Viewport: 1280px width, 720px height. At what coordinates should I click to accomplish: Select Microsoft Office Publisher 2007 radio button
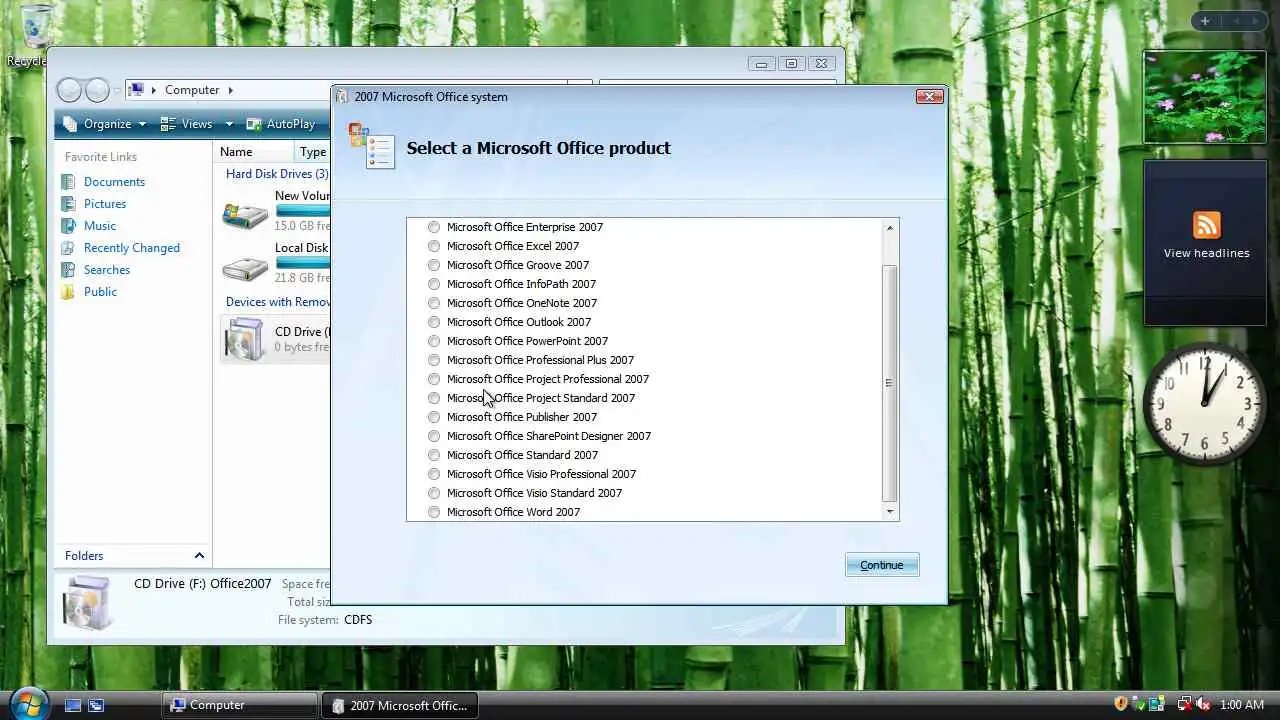pyautogui.click(x=434, y=417)
